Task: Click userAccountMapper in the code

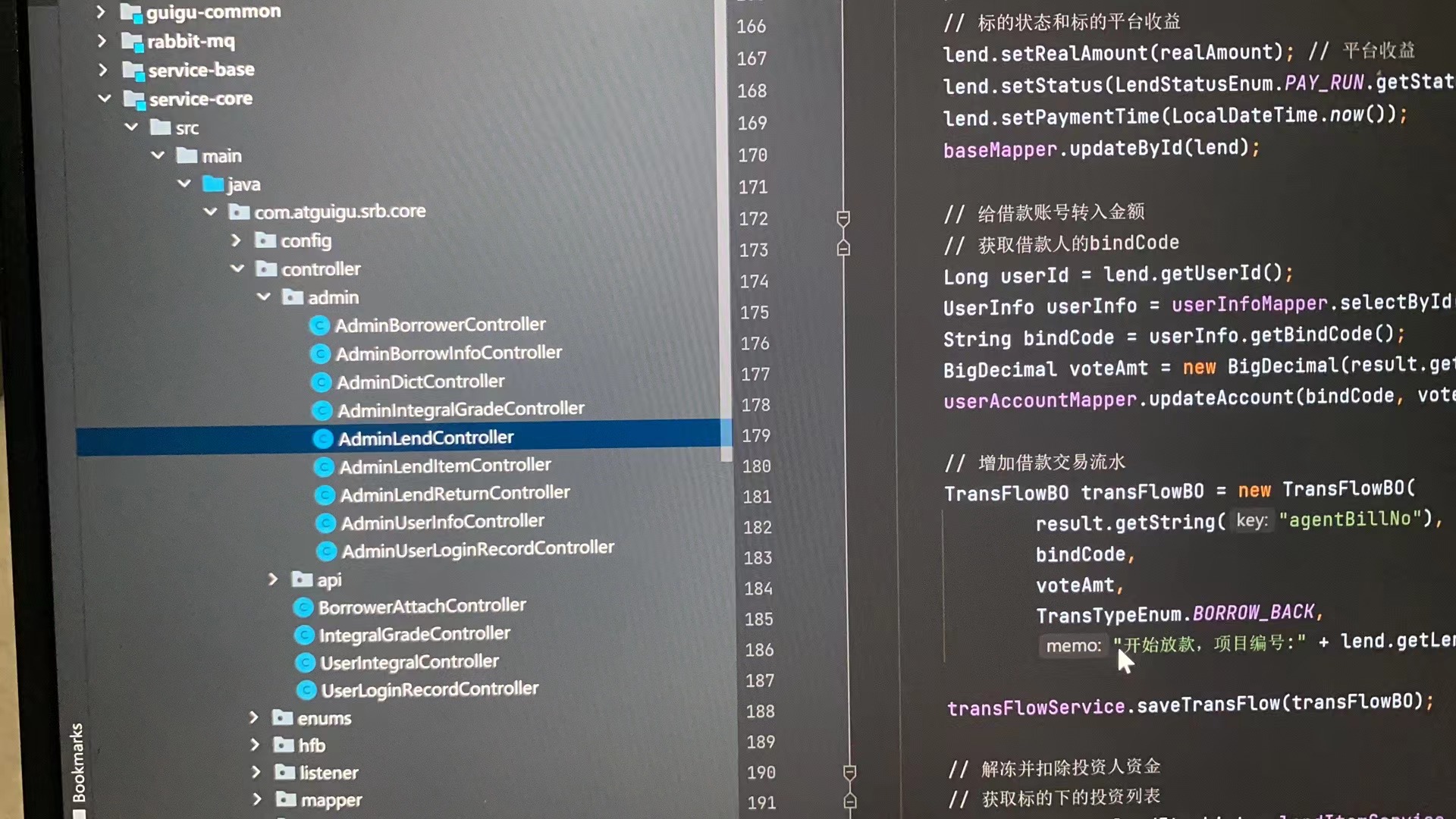Action: point(1040,400)
